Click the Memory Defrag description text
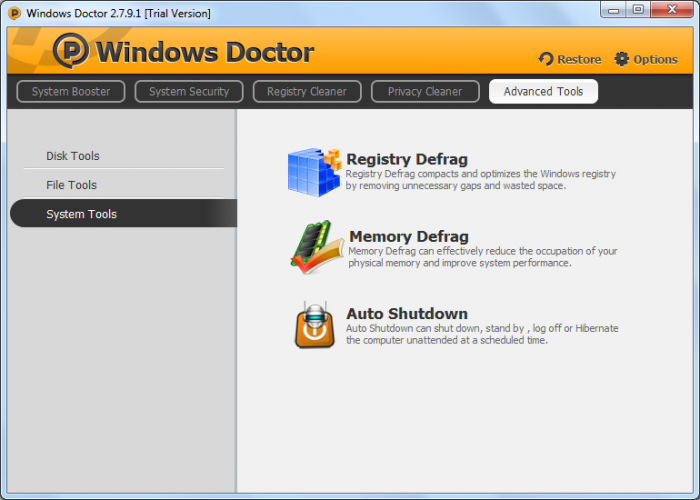The width and height of the screenshot is (700, 500). (x=483, y=257)
